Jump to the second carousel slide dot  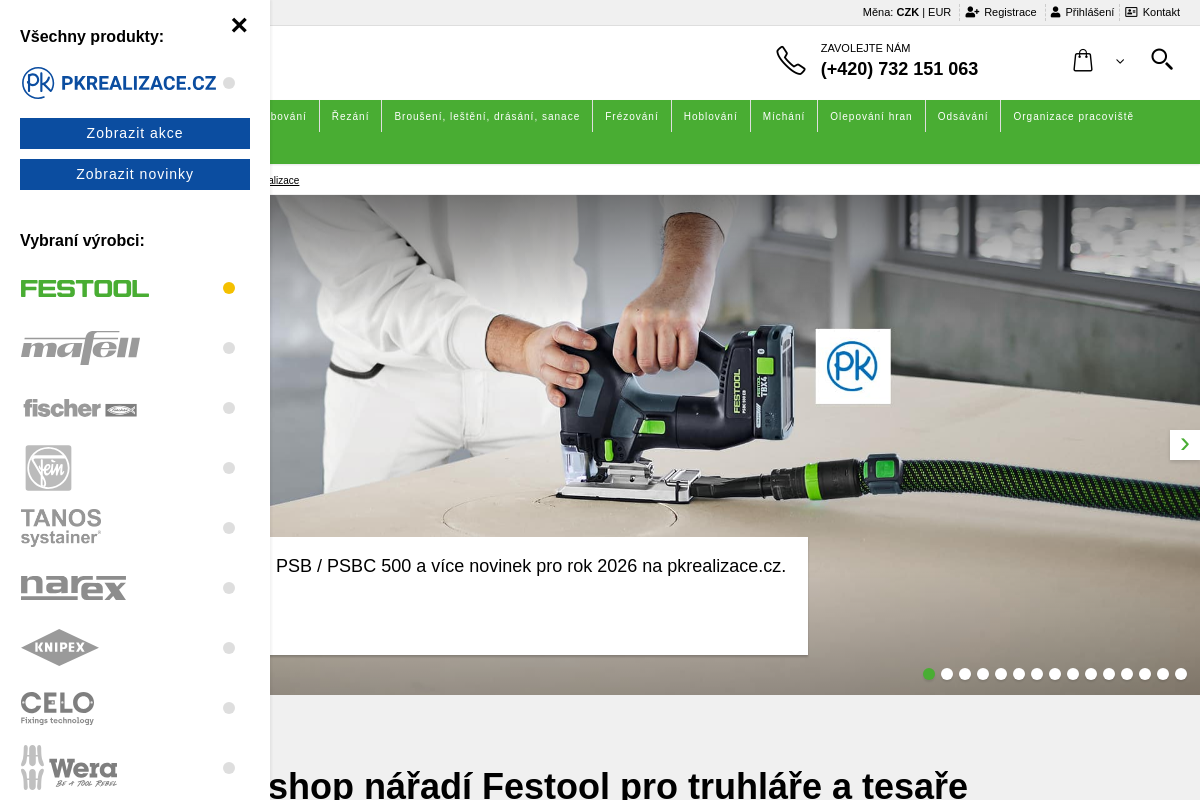click(947, 674)
